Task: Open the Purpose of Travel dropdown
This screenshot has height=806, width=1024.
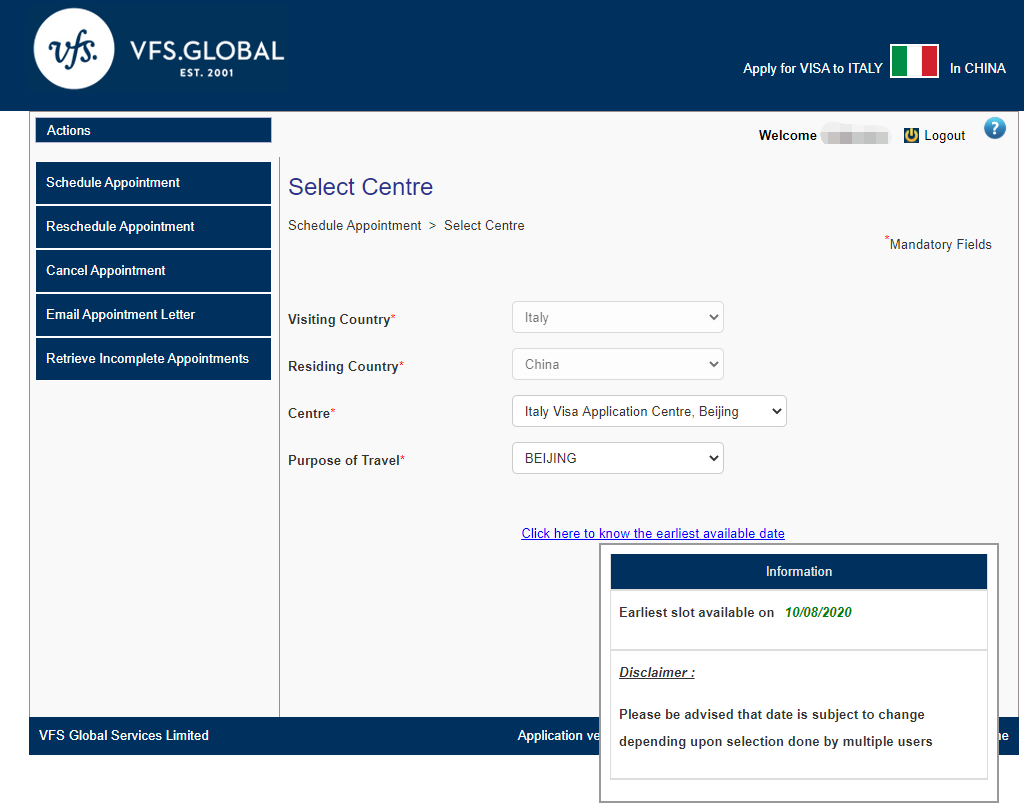Action: 618,458
